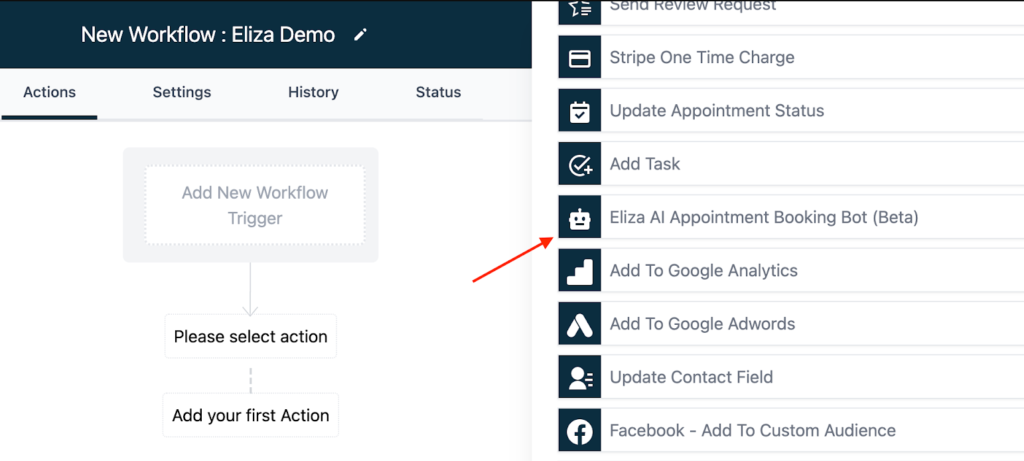1024x461 pixels.
Task: Click the Send Review Request icon
Action: pyautogui.click(x=580, y=8)
